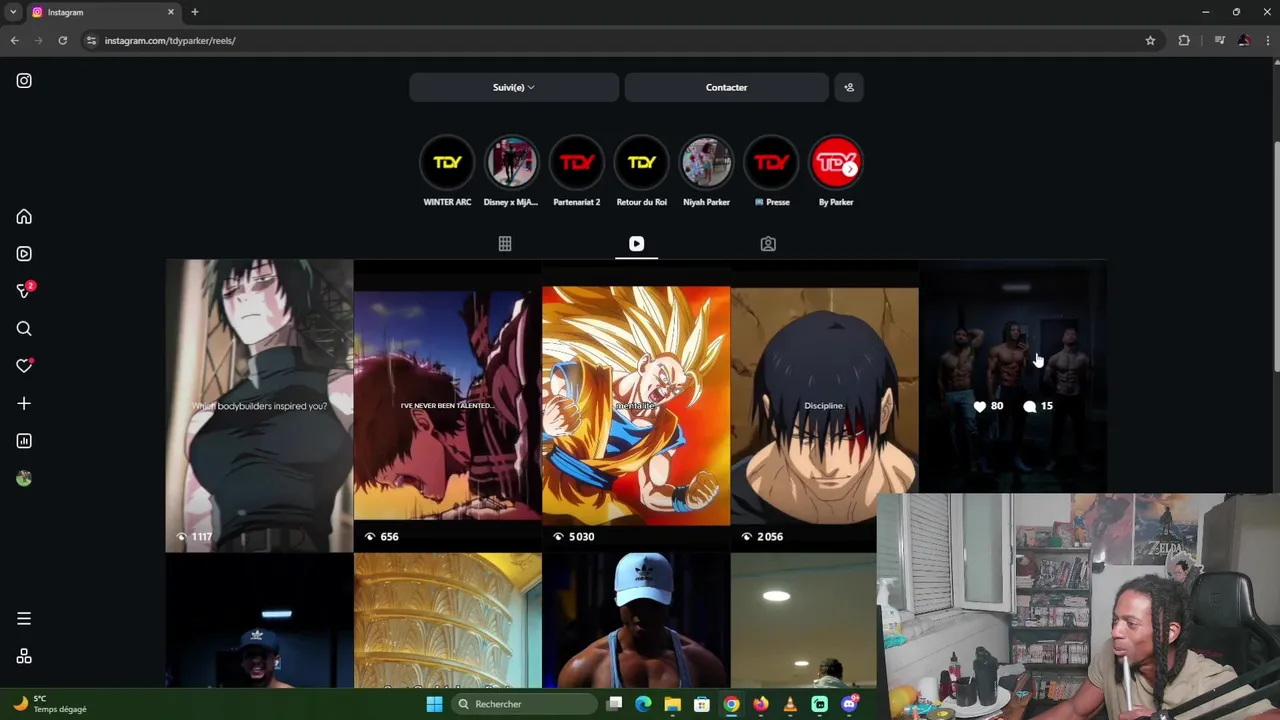Image resolution: width=1280 pixels, height=720 pixels.
Task: Open Microsoft Store from the taskbar
Action: 702,704
